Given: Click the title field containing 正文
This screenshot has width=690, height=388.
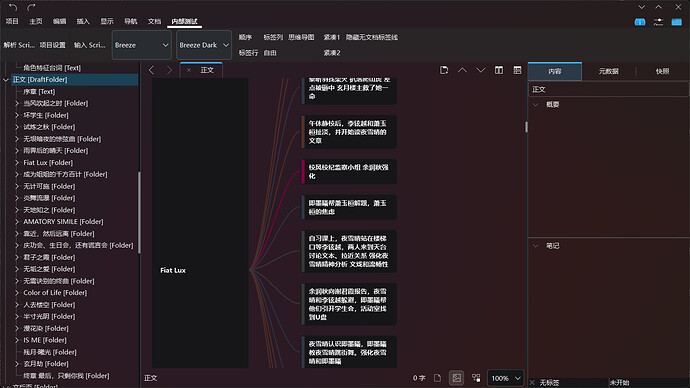Looking at the screenshot, I should click(609, 89).
